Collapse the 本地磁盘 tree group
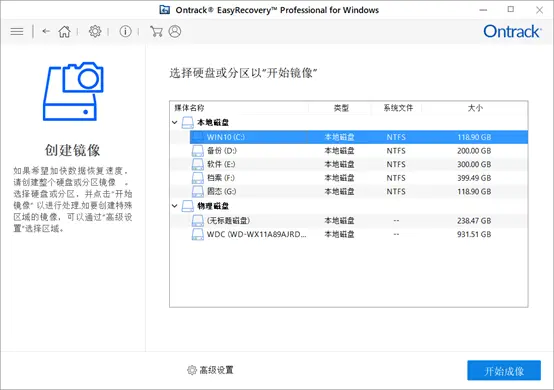Viewport: 554px width, 390px height. coord(175,123)
